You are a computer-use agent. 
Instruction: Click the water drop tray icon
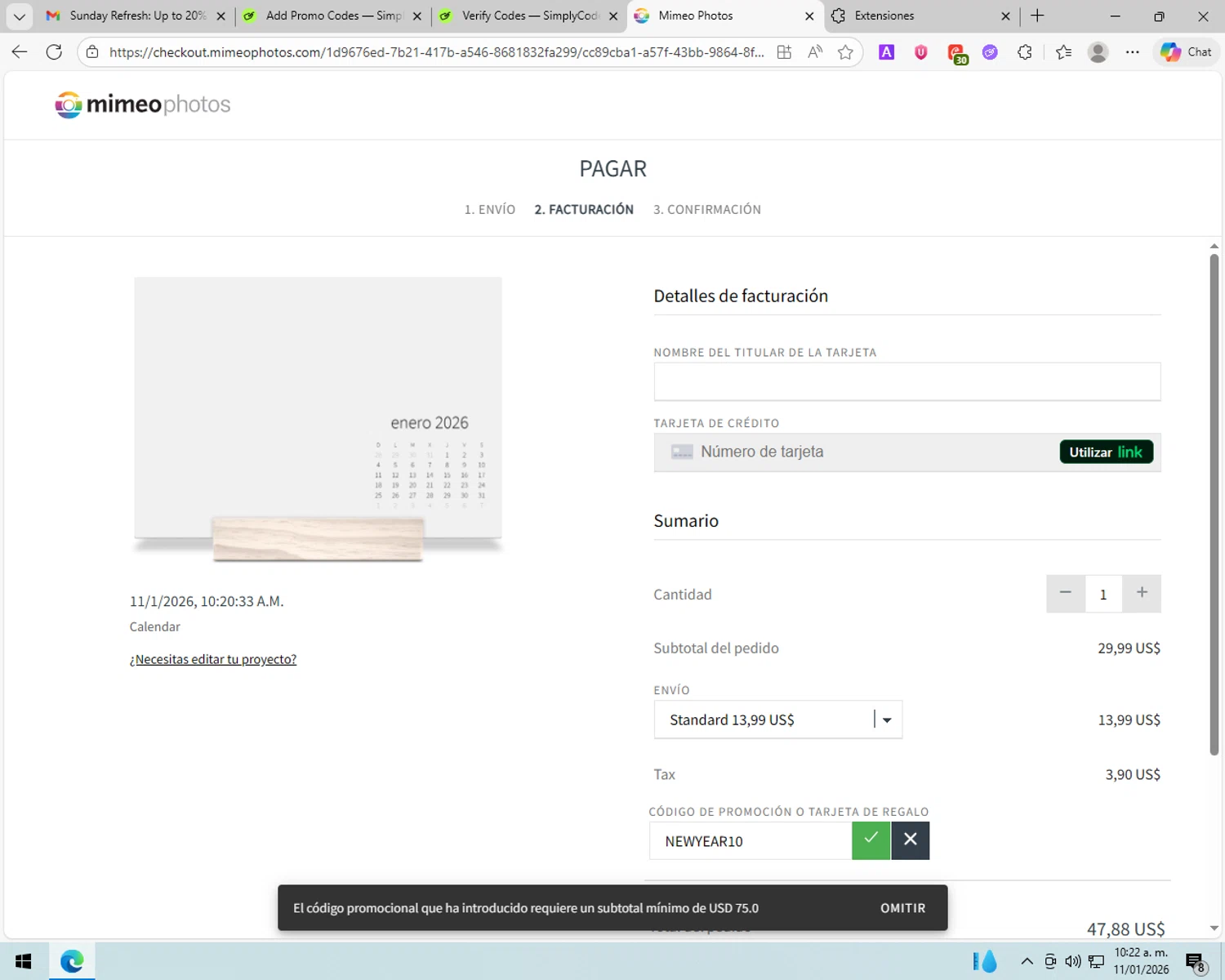(985, 961)
